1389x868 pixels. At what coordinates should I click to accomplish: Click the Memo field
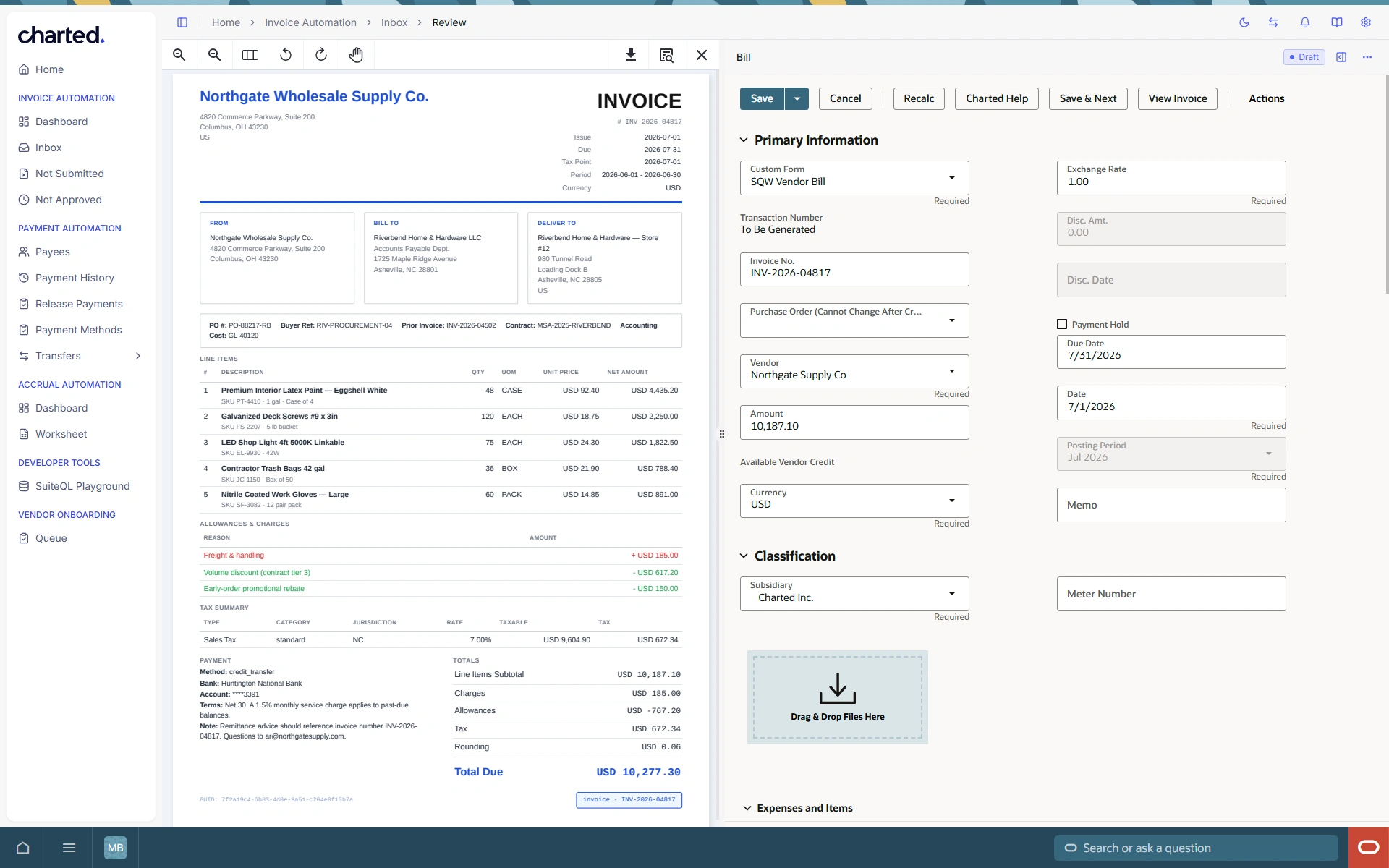coord(1171,505)
